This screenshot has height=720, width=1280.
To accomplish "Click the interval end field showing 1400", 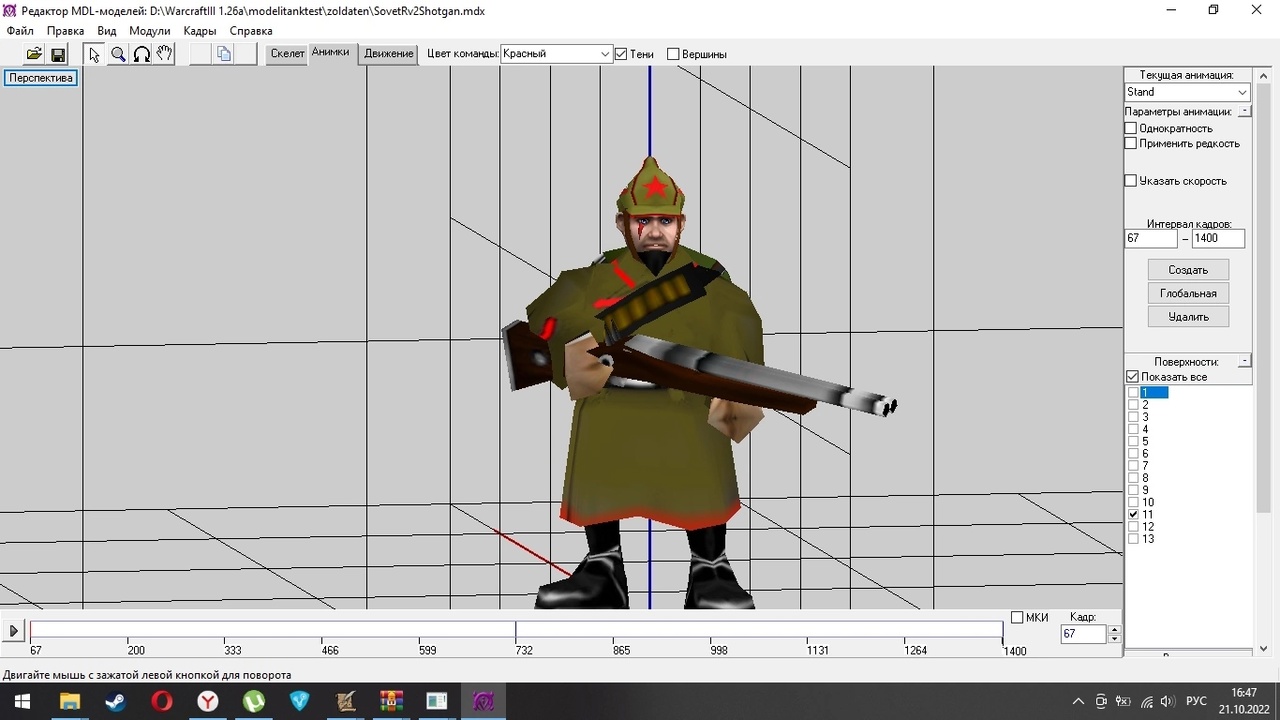I will pos(1218,238).
